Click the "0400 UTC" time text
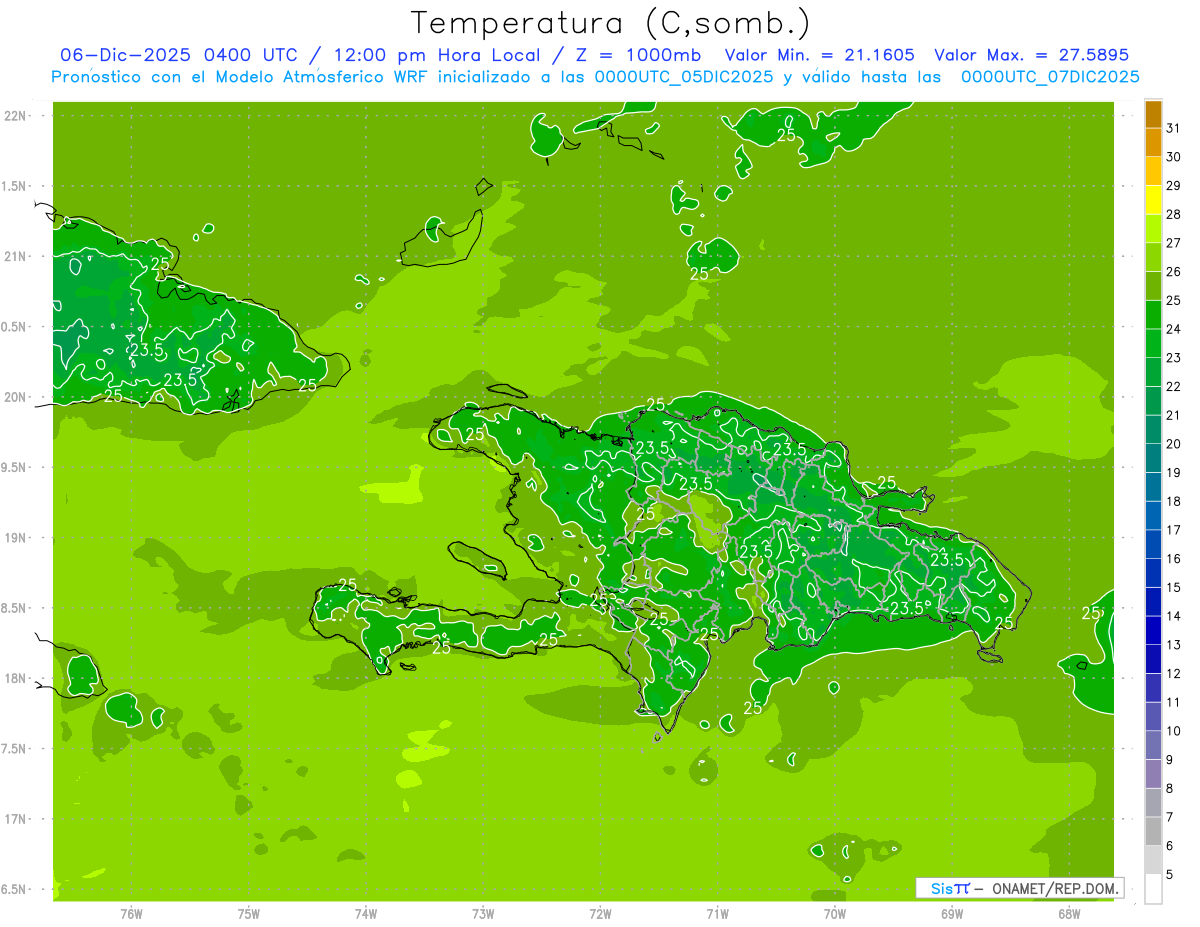Screen dimensions: 1200x927 point(256,55)
